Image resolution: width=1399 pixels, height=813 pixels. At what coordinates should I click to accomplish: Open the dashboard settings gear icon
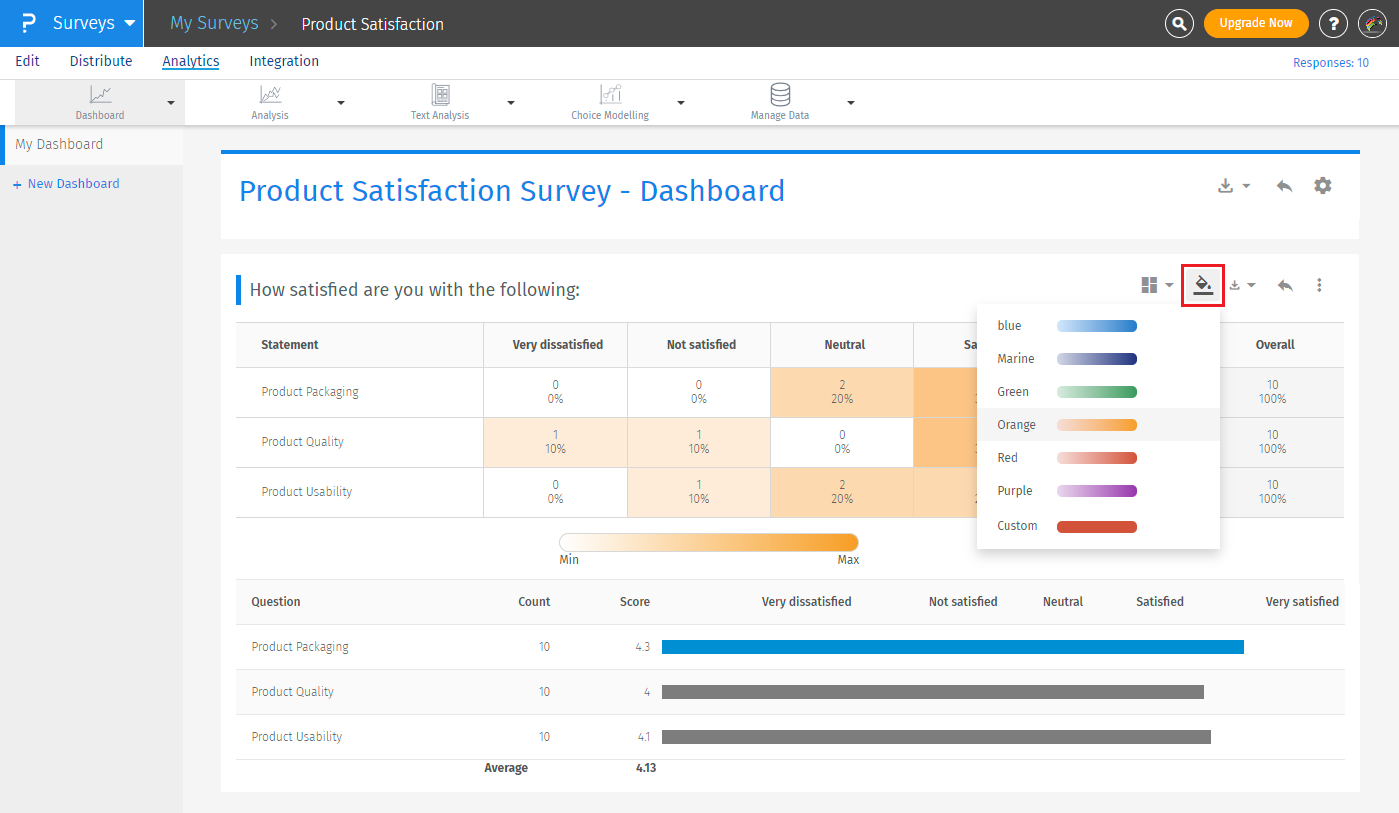pyautogui.click(x=1323, y=186)
